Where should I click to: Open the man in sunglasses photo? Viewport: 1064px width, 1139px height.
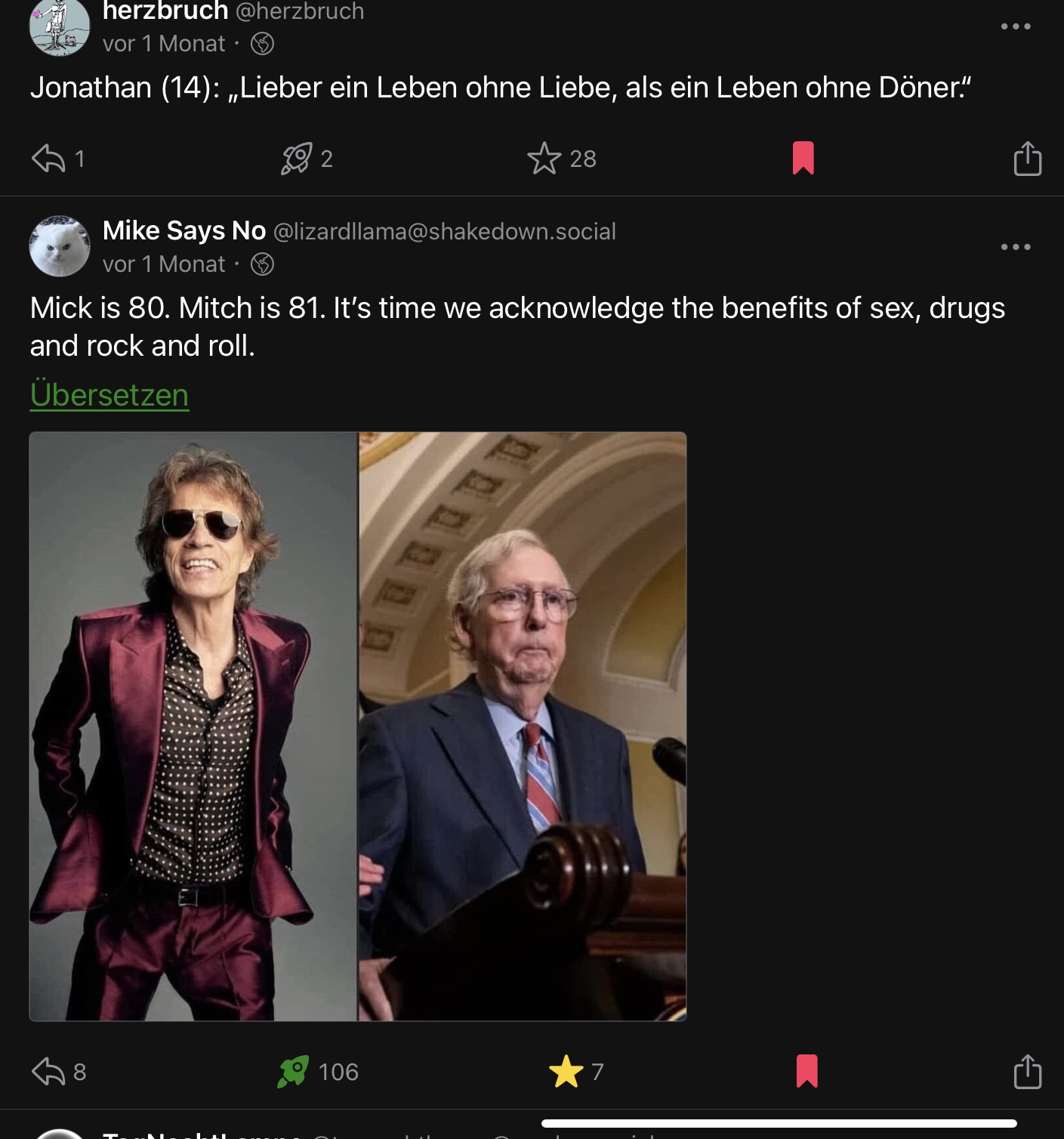[193, 726]
